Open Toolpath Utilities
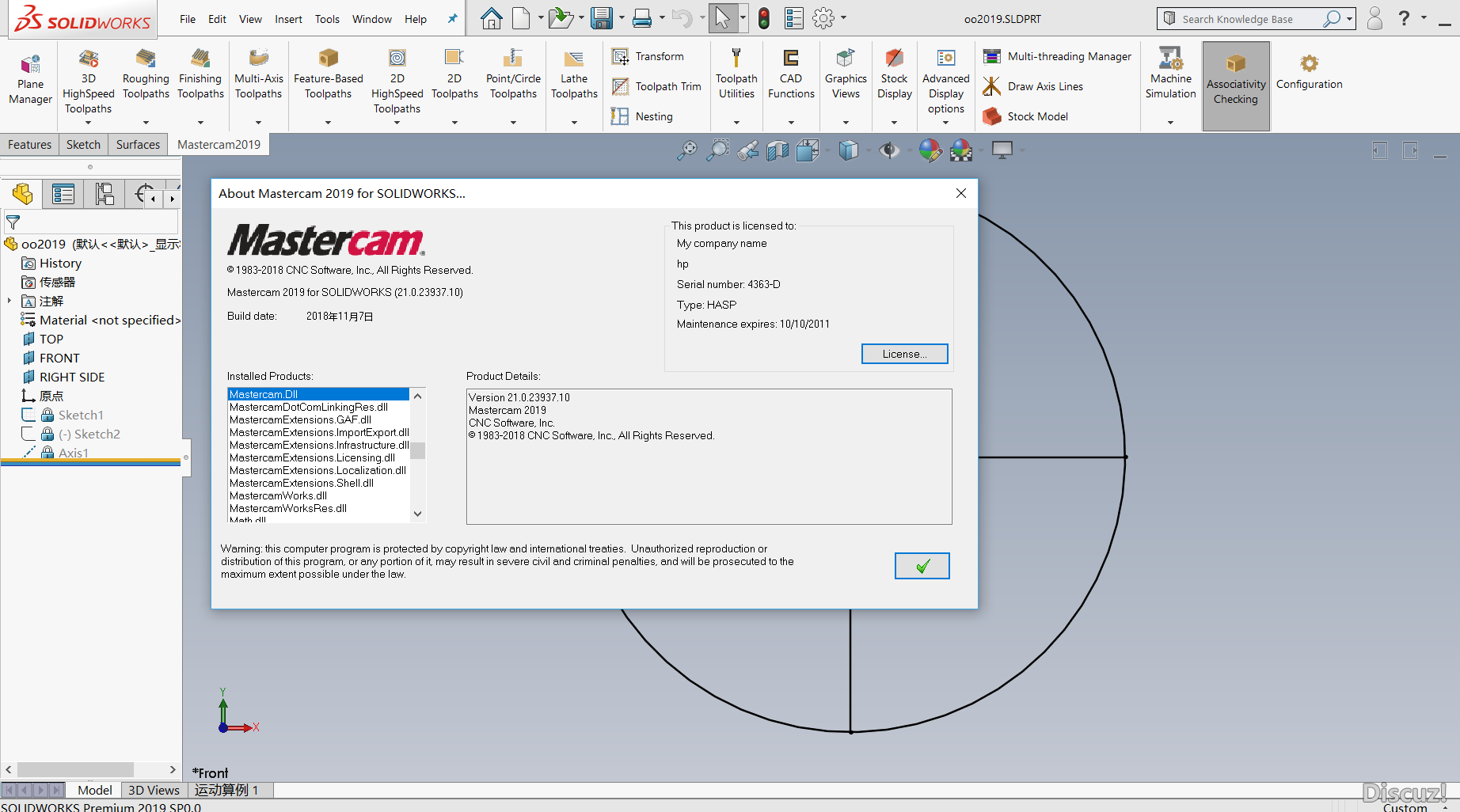 (736, 74)
